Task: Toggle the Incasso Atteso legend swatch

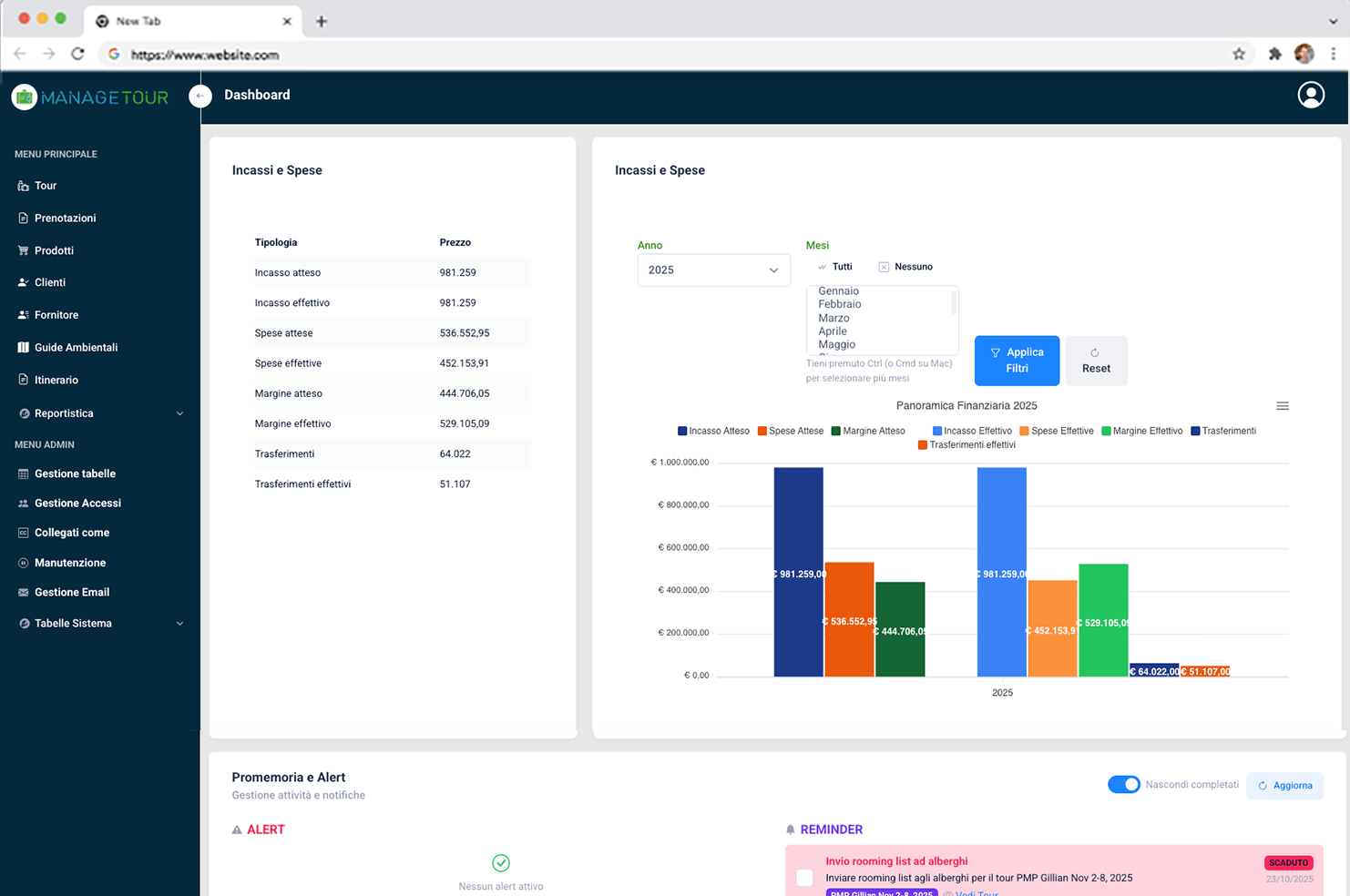Action: pyautogui.click(x=682, y=432)
